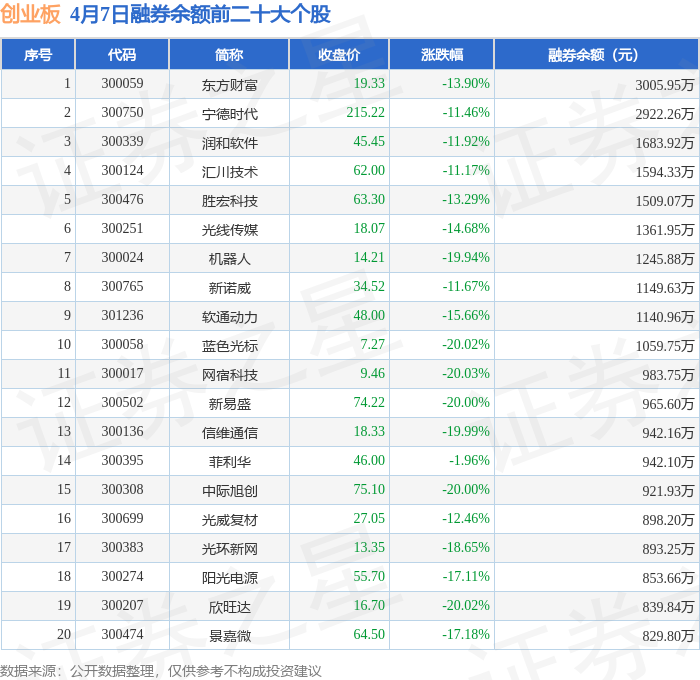Click closing price 34.52
This screenshot has height=680, width=700.
point(369,287)
